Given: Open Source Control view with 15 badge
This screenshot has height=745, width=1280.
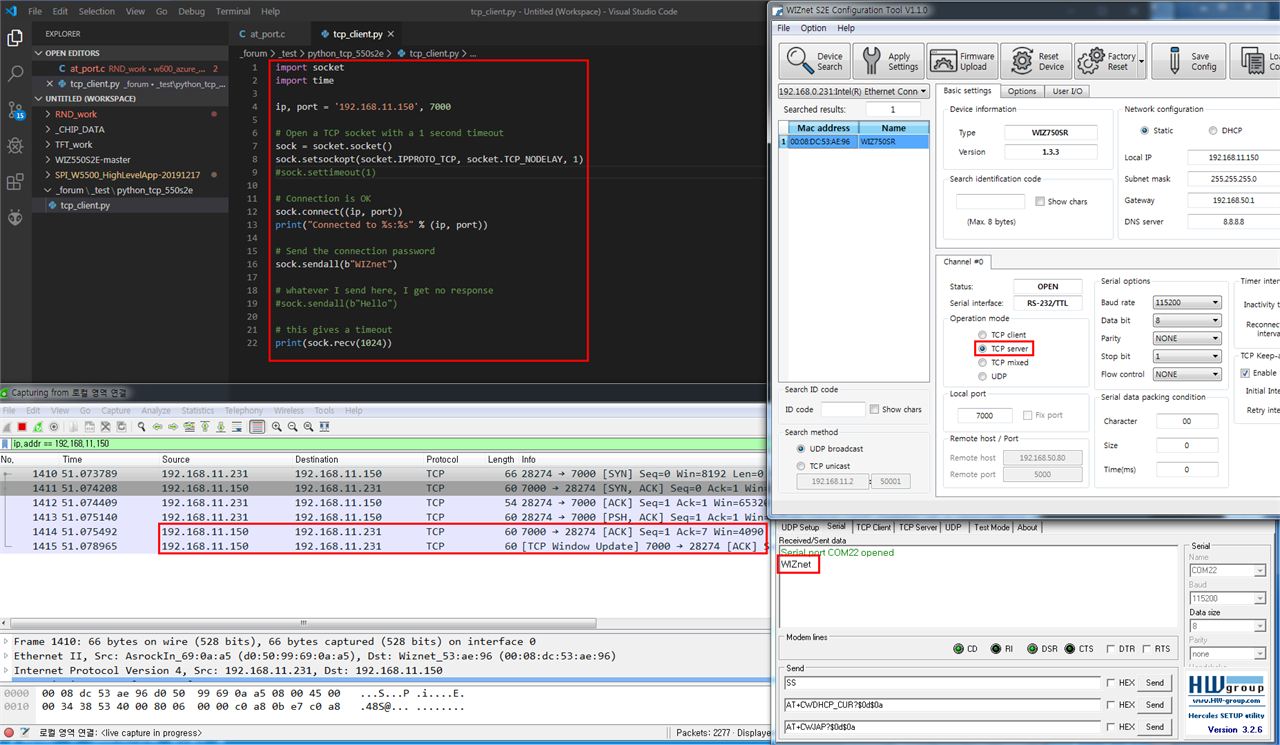Looking at the screenshot, I should click(x=15, y=110).
